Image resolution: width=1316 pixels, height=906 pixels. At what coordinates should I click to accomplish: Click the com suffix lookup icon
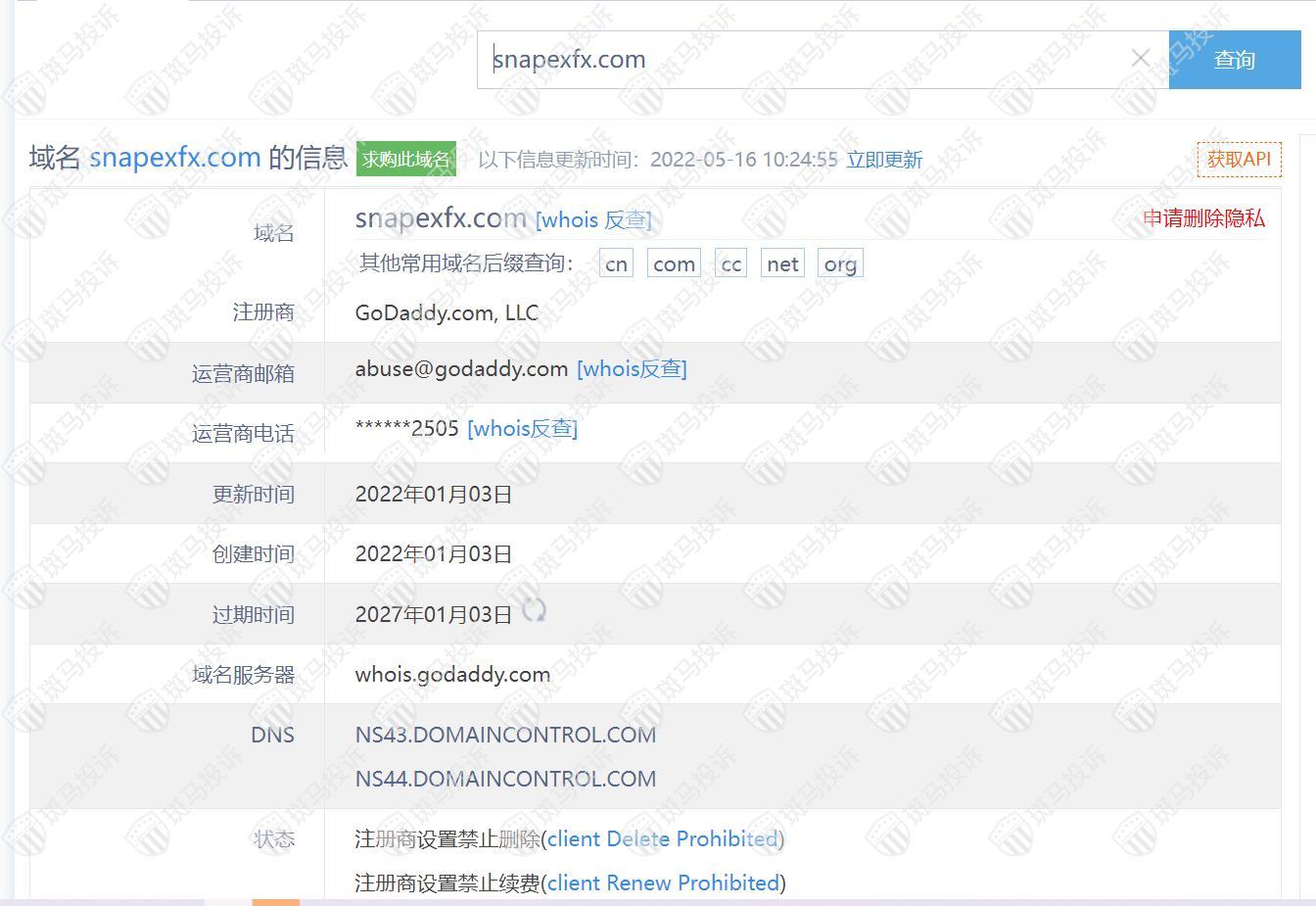pos(674,262)
